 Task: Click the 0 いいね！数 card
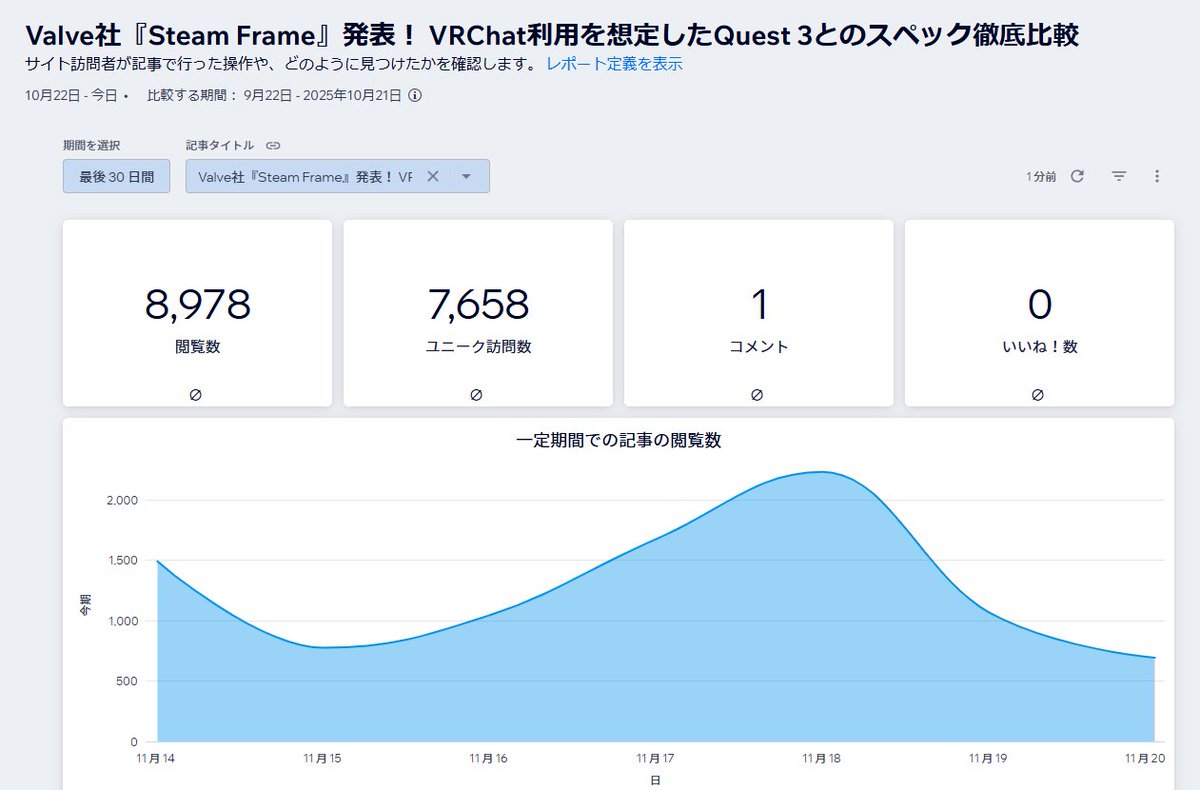pos(1040,313)
